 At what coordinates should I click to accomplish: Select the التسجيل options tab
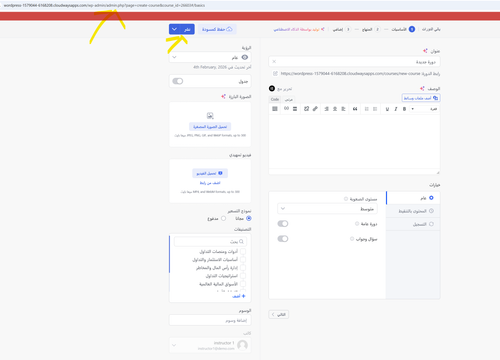[x=413, y=224]
